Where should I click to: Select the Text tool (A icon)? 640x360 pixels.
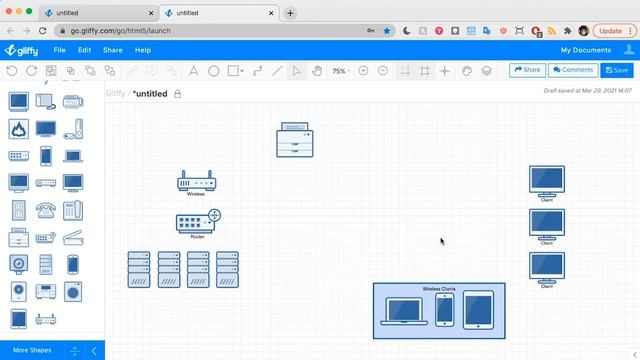pyautogui.click(x=193, y=71)
